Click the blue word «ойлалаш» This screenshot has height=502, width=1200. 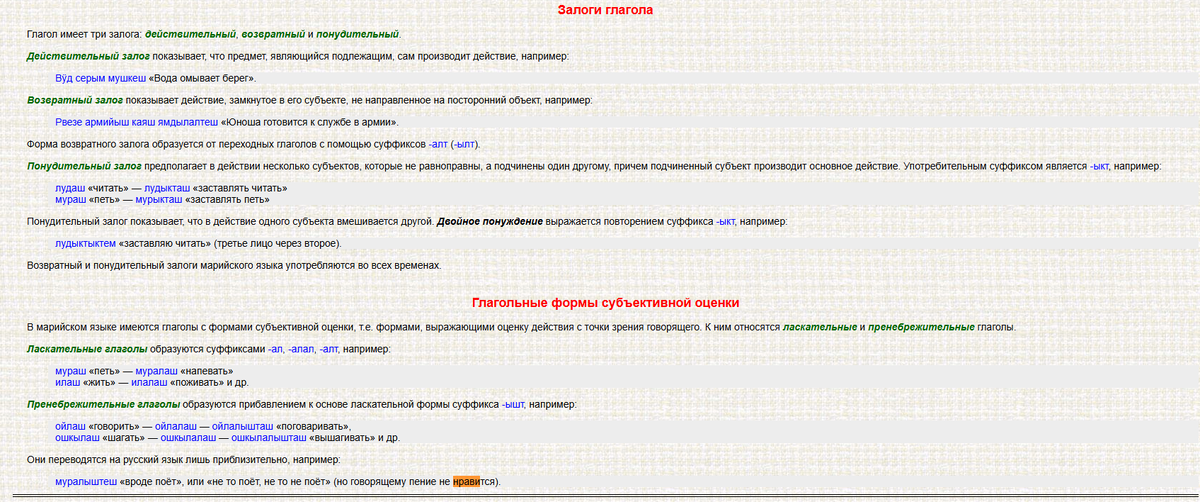(176, 426)
